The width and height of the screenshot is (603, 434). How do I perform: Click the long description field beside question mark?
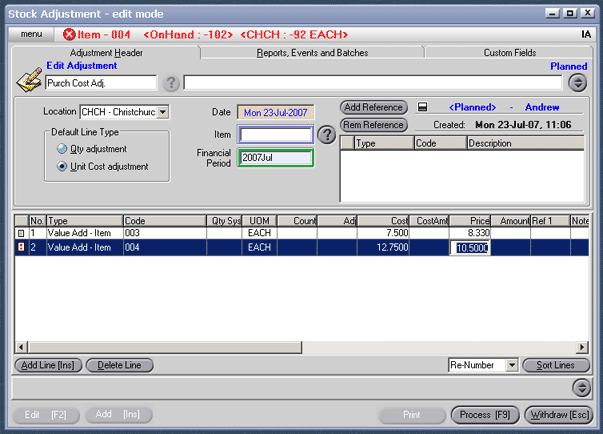point(373,83)
